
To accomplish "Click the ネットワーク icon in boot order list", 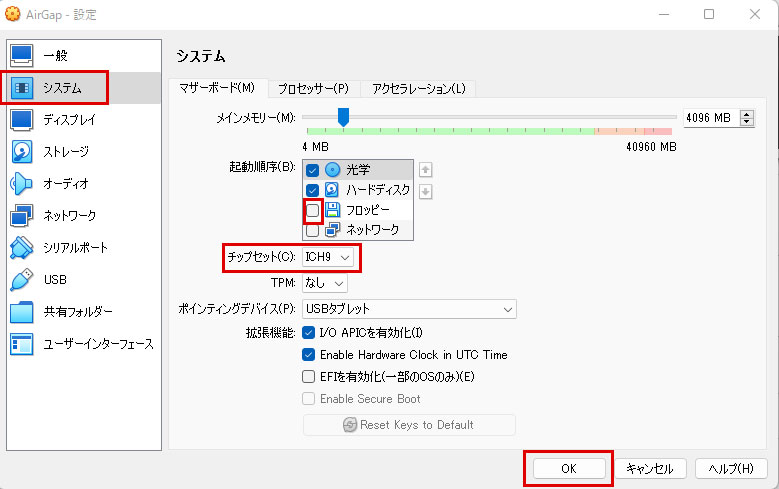I will click(332, 230).
